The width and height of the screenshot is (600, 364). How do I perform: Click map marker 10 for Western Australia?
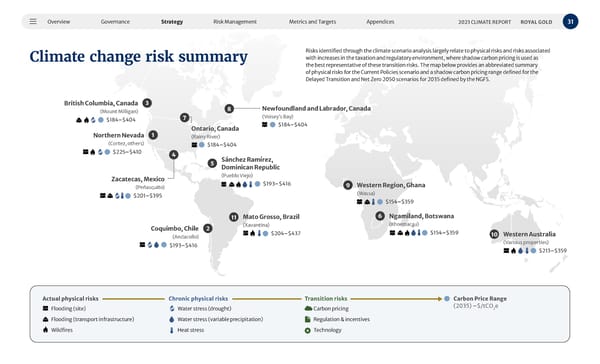tap(494, 234)
